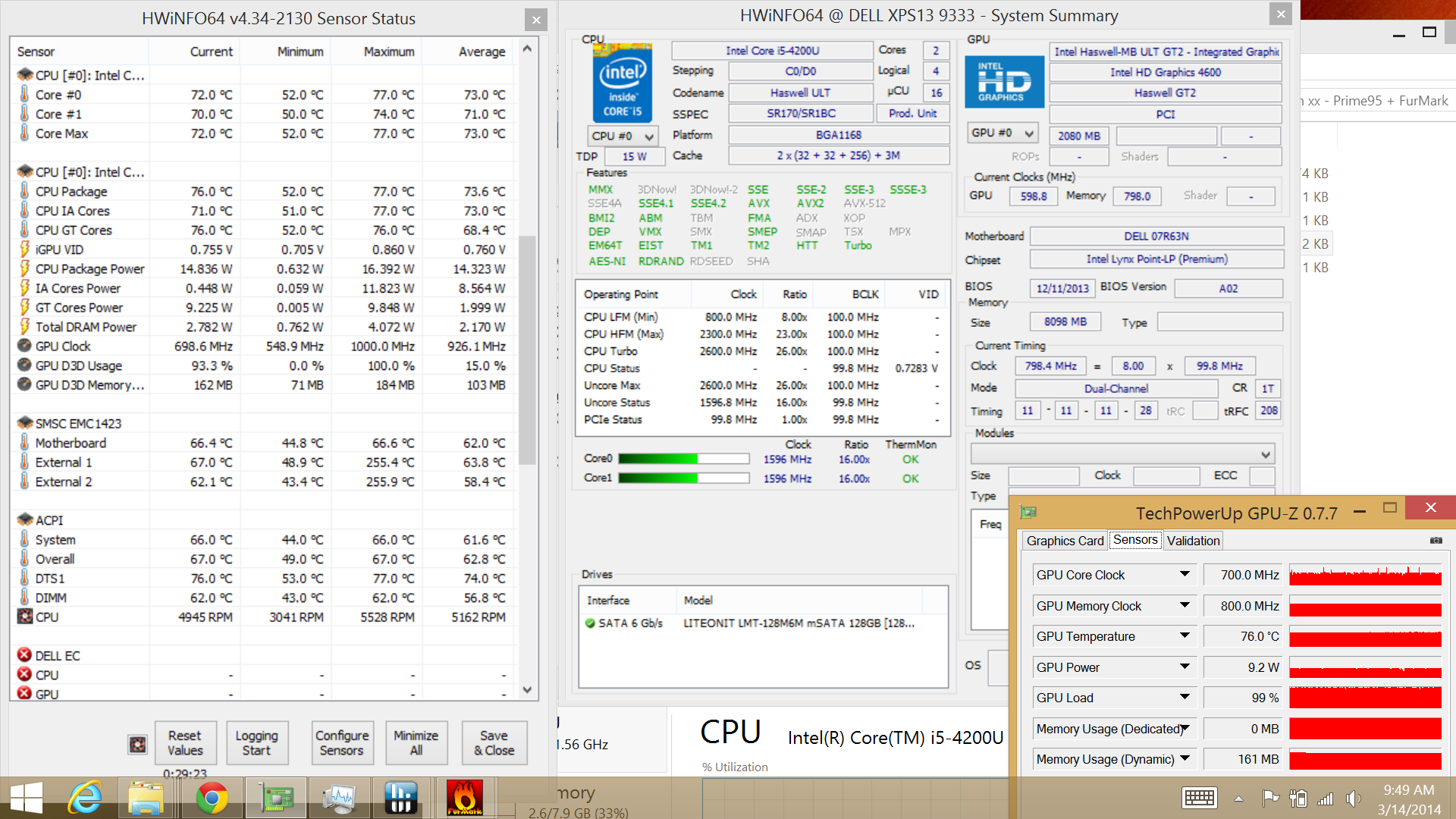The image size is (1456, 819).
Task: Open the touch keyboard tray icon
Action: (x=1199, y=798)
